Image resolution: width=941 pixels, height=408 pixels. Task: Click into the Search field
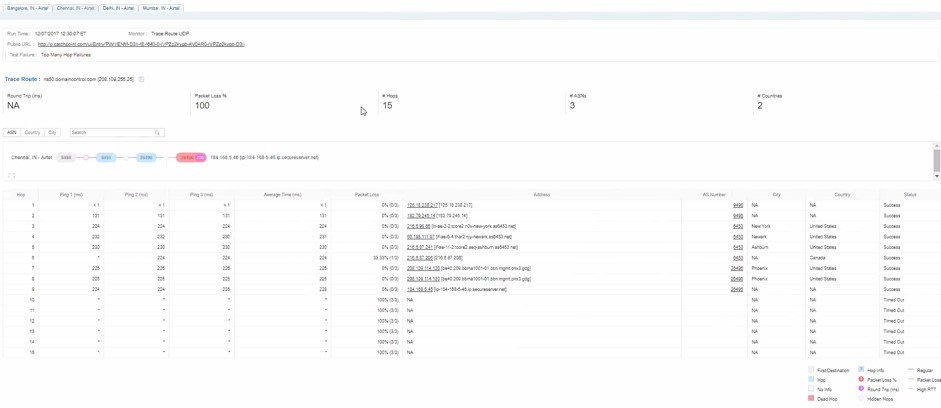click(117, 133)
